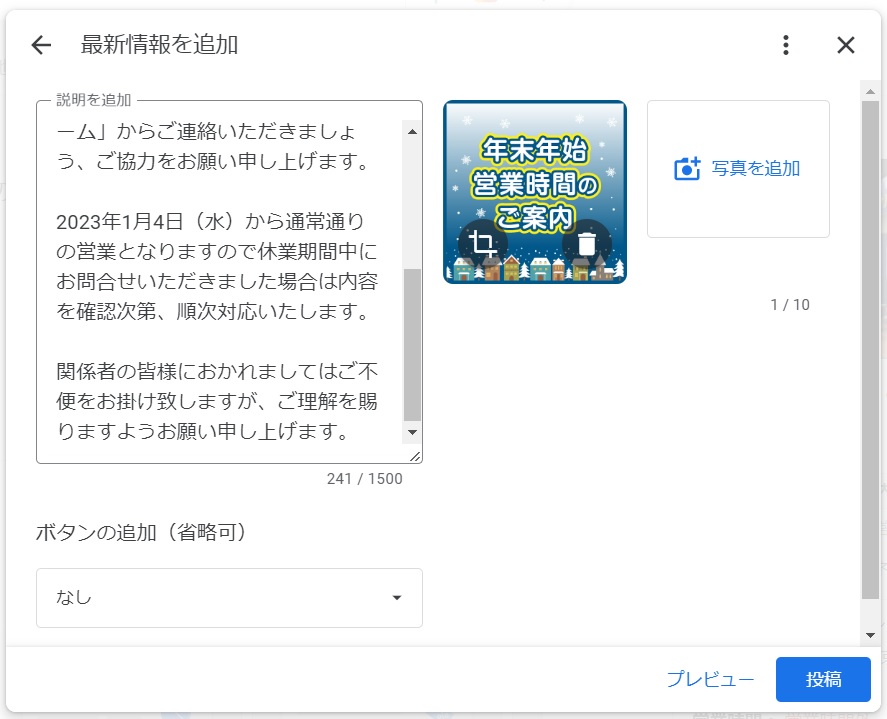Click text line 関係者の皆様におかれましてはご不
This screenshot has width=887, height=719.
coord(217,371)
